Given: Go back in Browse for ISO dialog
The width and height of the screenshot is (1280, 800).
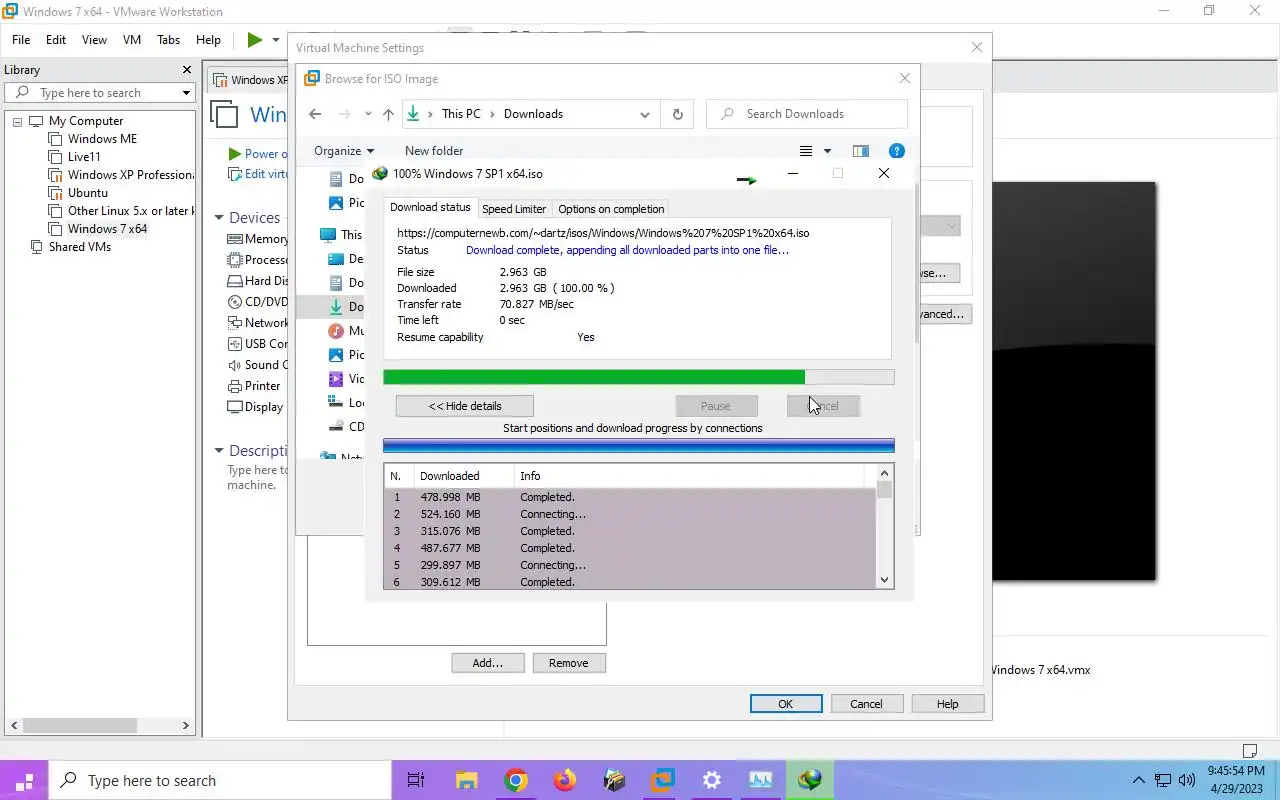Looking at the screenshot, I should tap(315, 114).
